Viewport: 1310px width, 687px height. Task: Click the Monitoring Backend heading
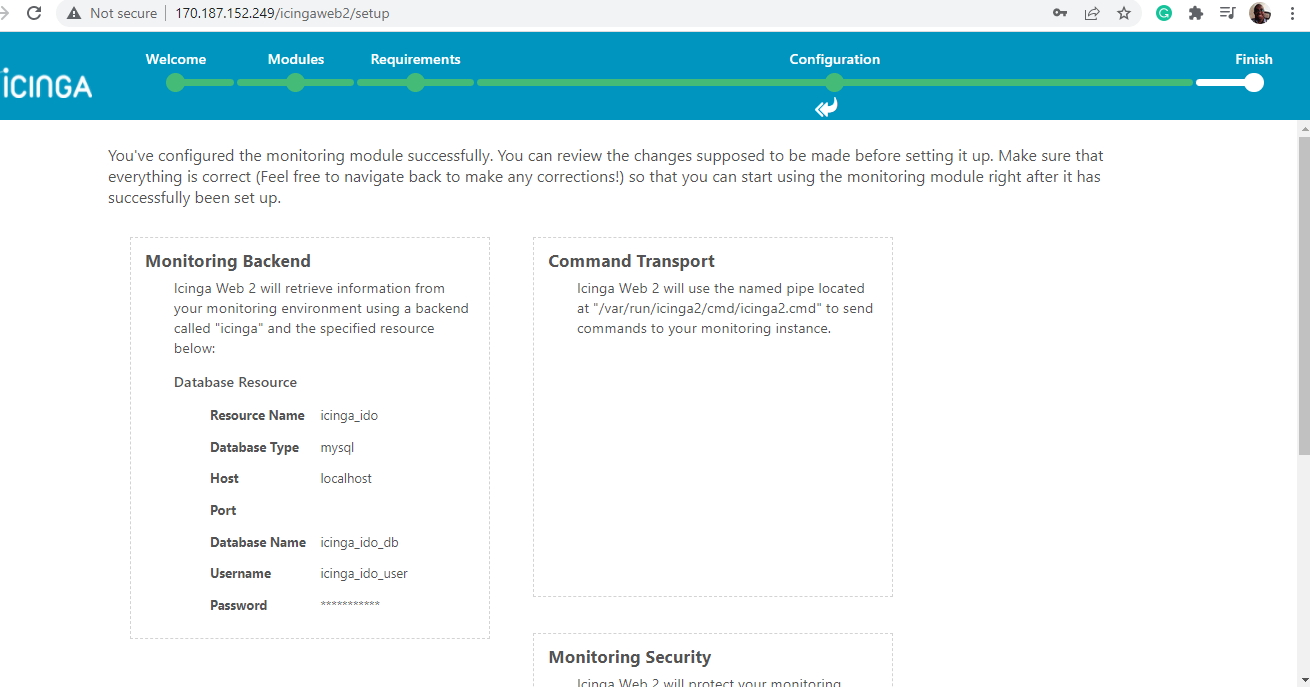[x=228, y=261]
